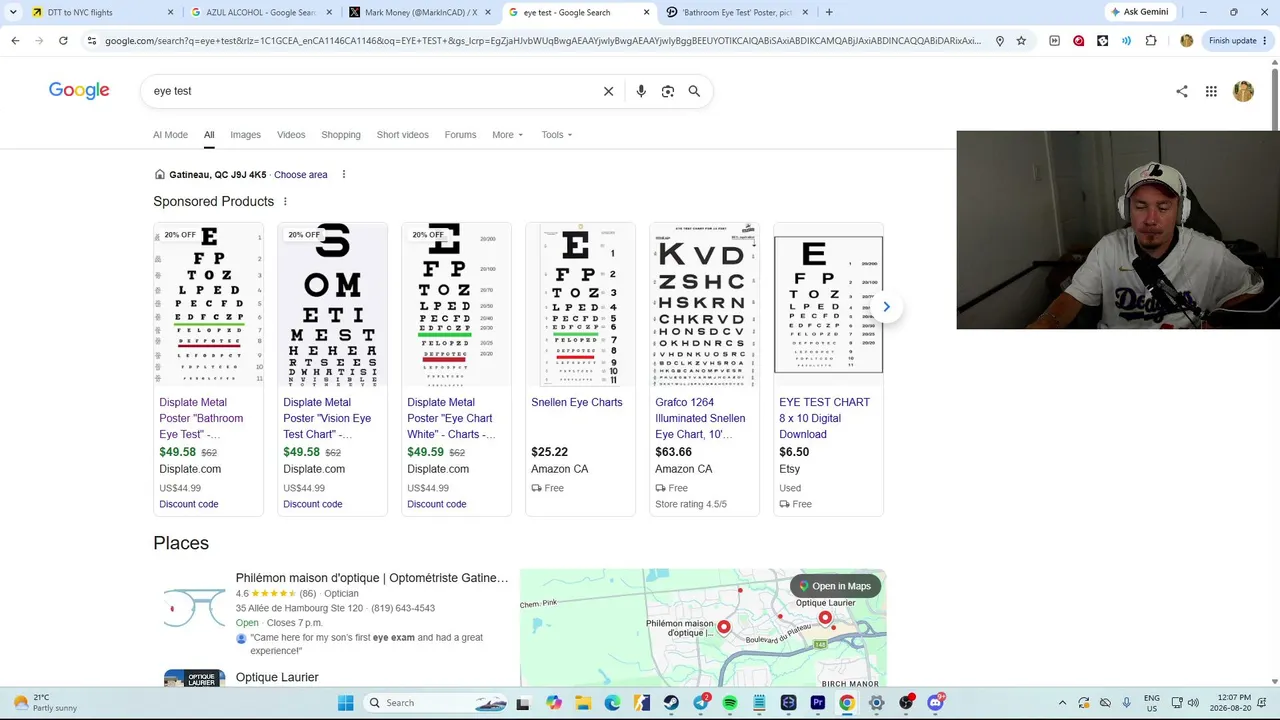This screenshot has width=1280, height=720.
Task: Open the Short videos results tab
Action: click(402, 135)
